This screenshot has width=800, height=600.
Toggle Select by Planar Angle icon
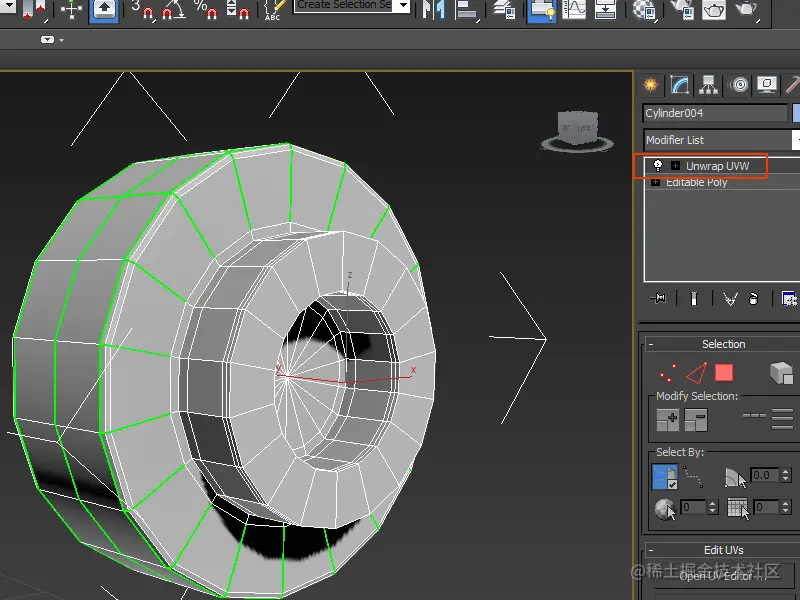tap(735, 478)
